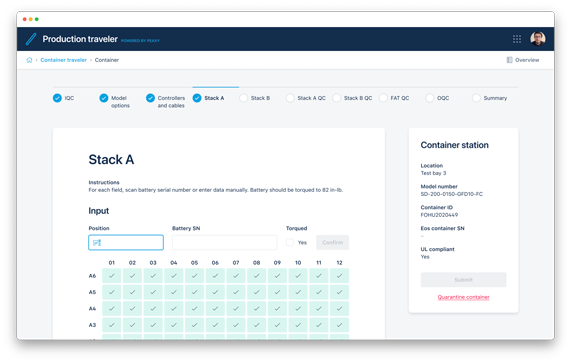Open the user profile avatar
This screenshot has width=571, height=362.
coord(537,39)
